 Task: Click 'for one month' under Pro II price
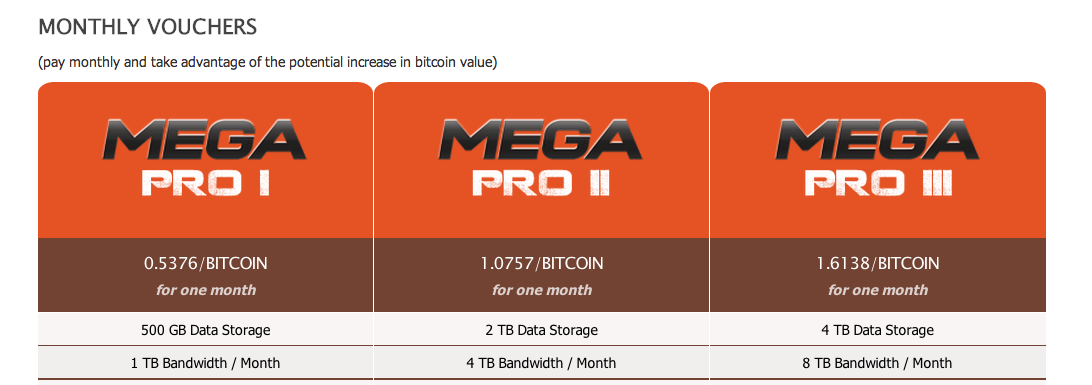click(x=542, y=290)
